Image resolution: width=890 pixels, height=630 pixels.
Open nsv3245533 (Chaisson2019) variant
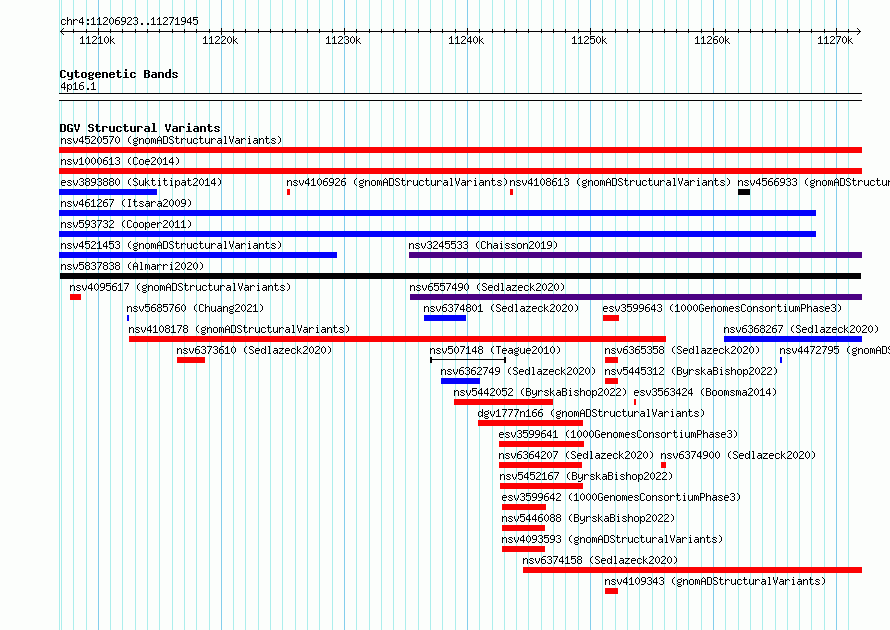pos(483,245)
